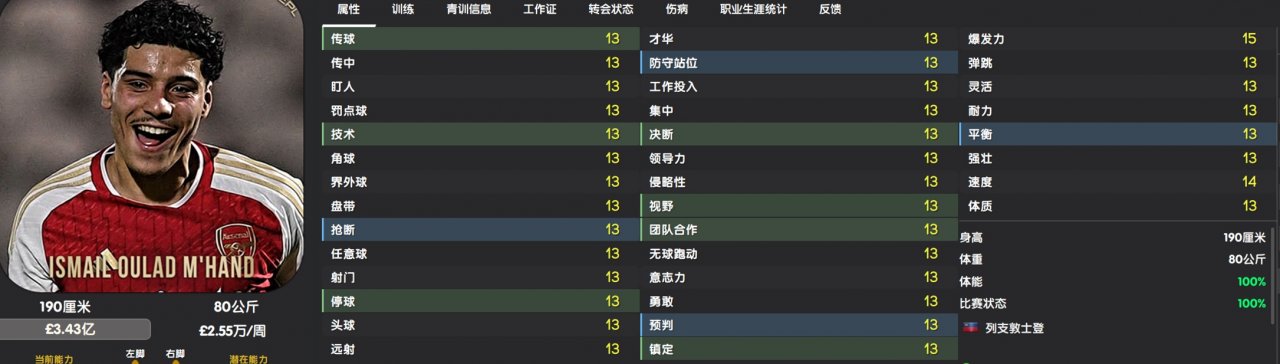Switch to the 反馈 tab
This screenshot has height=364, width=1280.
coord(830,9)
